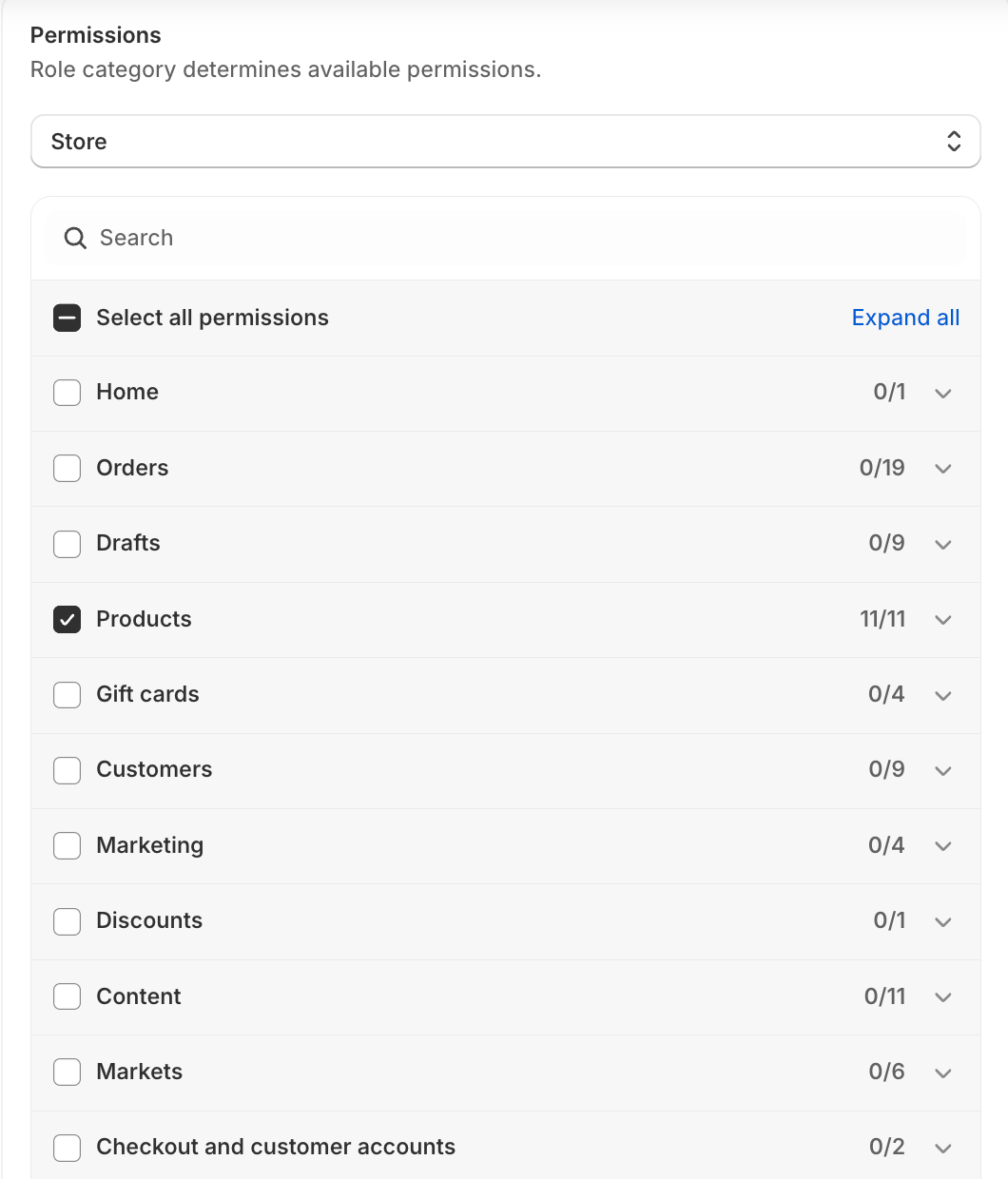
Task: Click the search magnifier icon
Action: point(75,239)
